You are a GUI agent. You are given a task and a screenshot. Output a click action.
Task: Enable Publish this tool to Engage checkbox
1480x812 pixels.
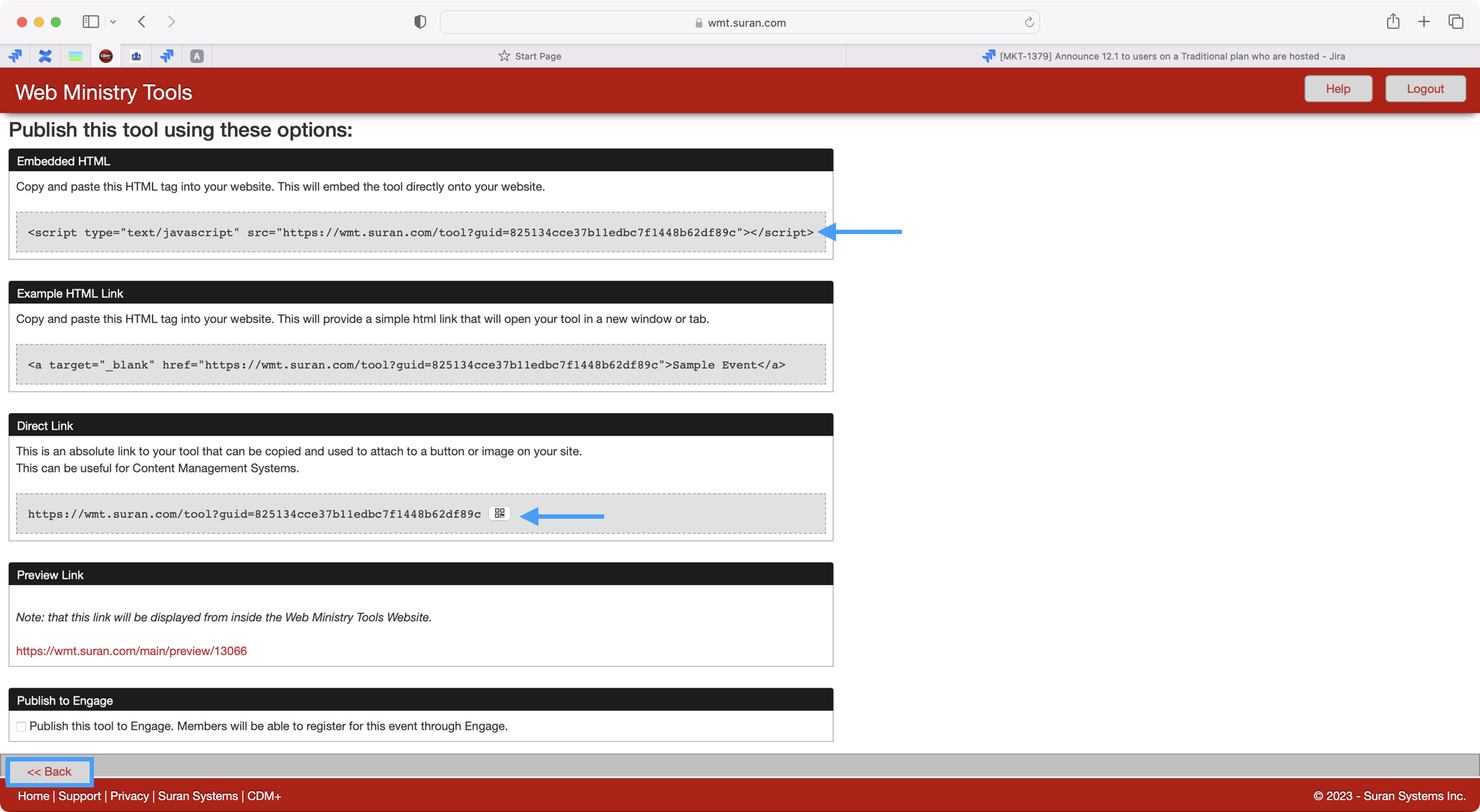click(x=22, y=727)
